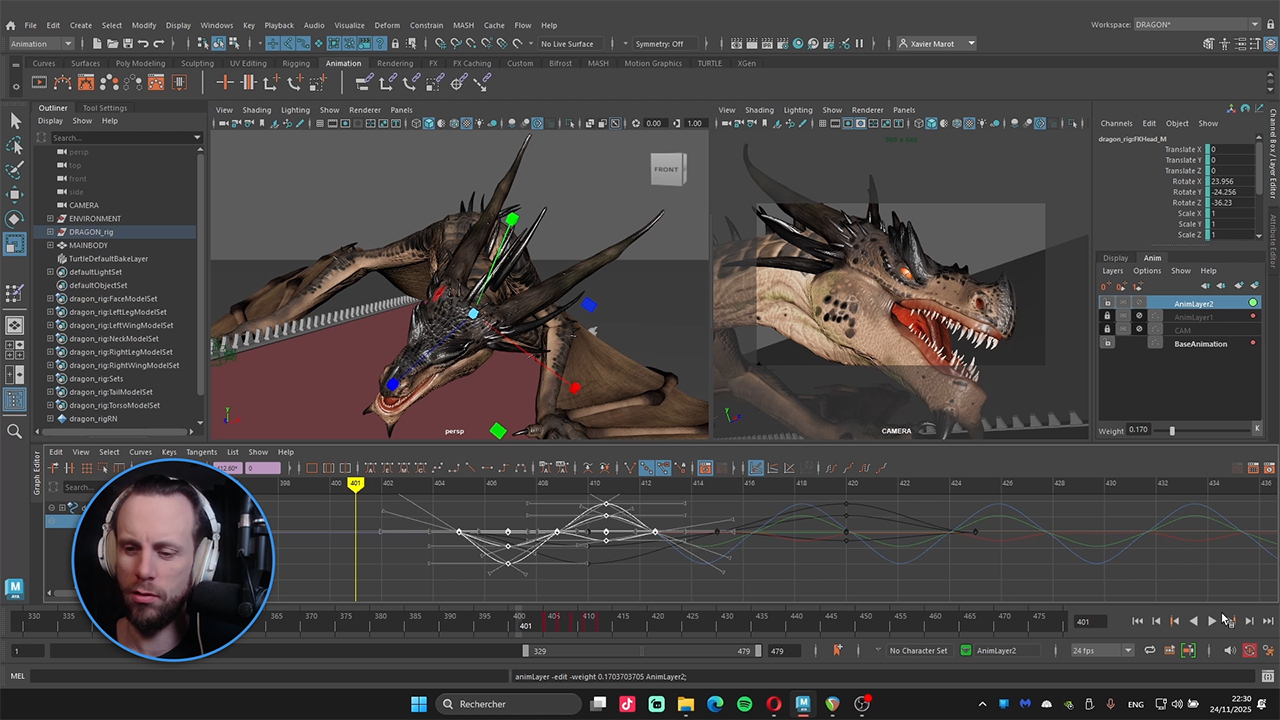Open the Constrain menu
This screenshot has width=1280, height=720.
(427, 25)
